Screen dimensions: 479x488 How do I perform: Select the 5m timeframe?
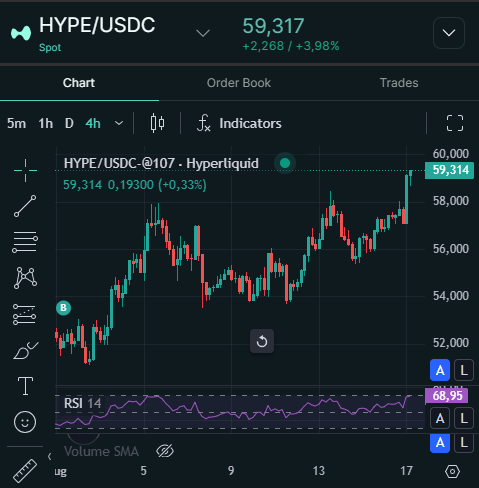[16, 124]
